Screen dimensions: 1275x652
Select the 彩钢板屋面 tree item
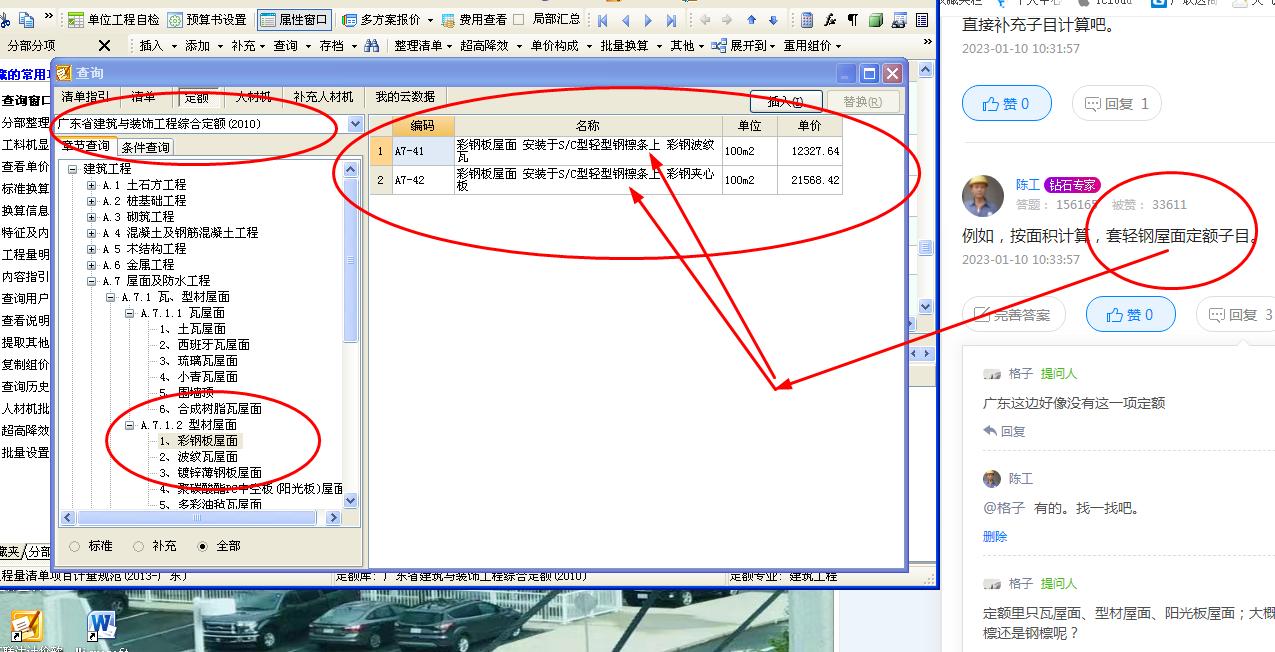[x=199, y=441]
